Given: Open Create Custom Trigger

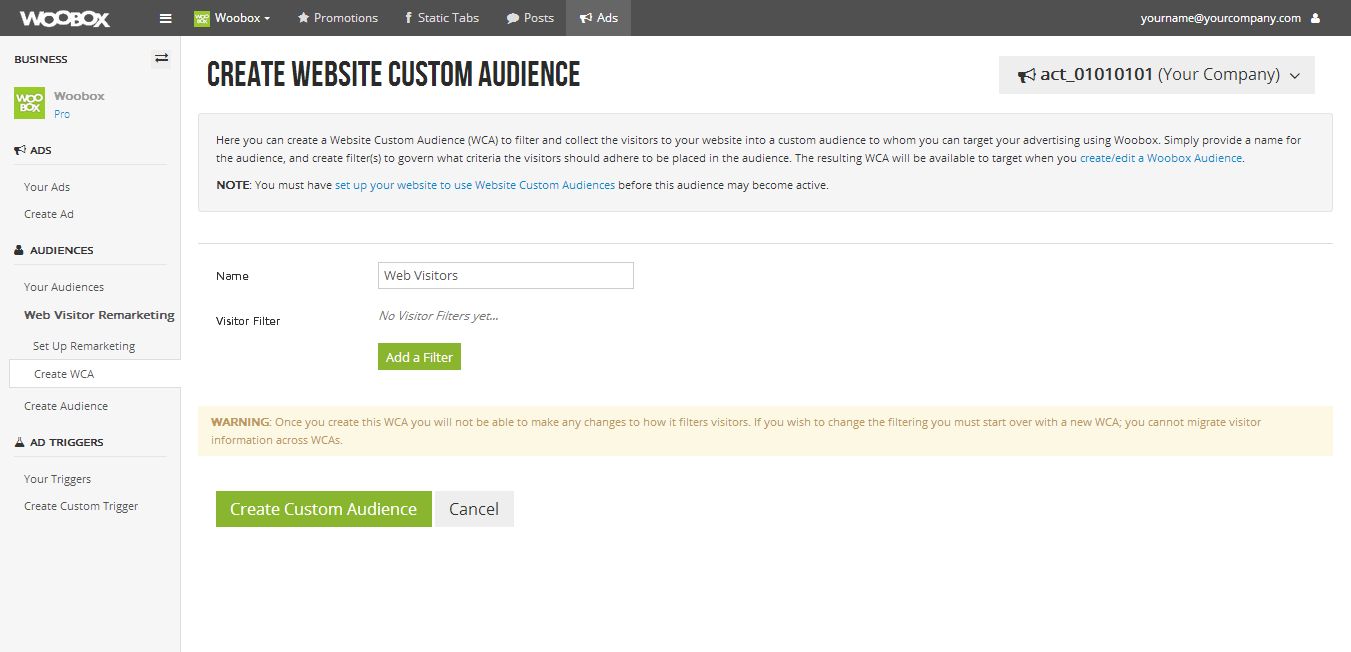Looking at the screenshot, I should coord(81,506).
